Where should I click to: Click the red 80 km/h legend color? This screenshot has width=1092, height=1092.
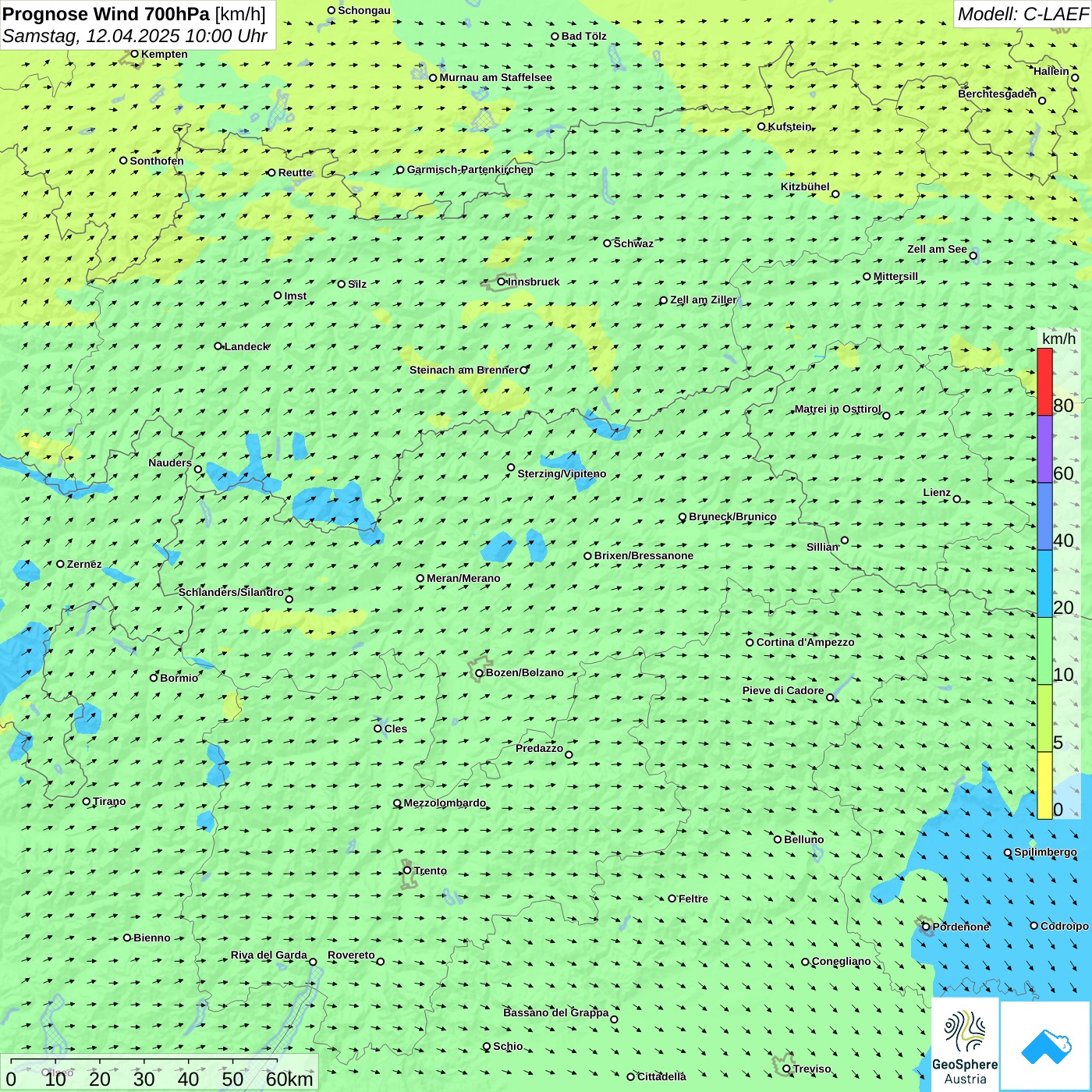[x=1044, y=382]
